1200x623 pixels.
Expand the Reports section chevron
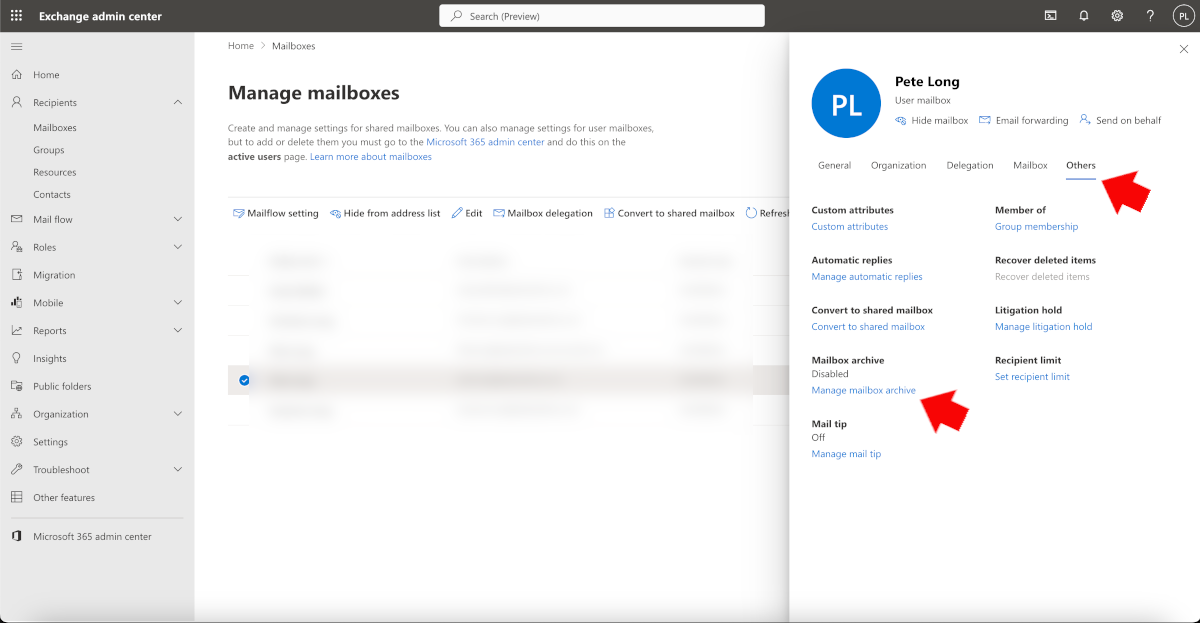point(178,330)
